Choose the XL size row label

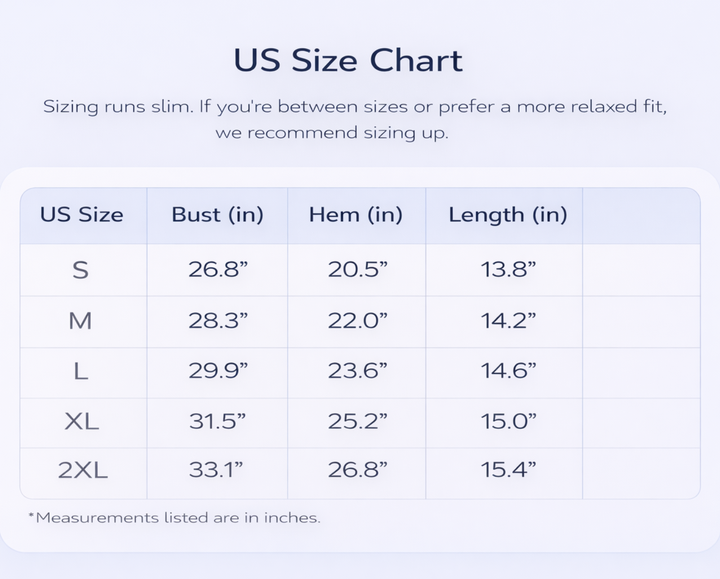pyautogui.click(x=81, y=421)
